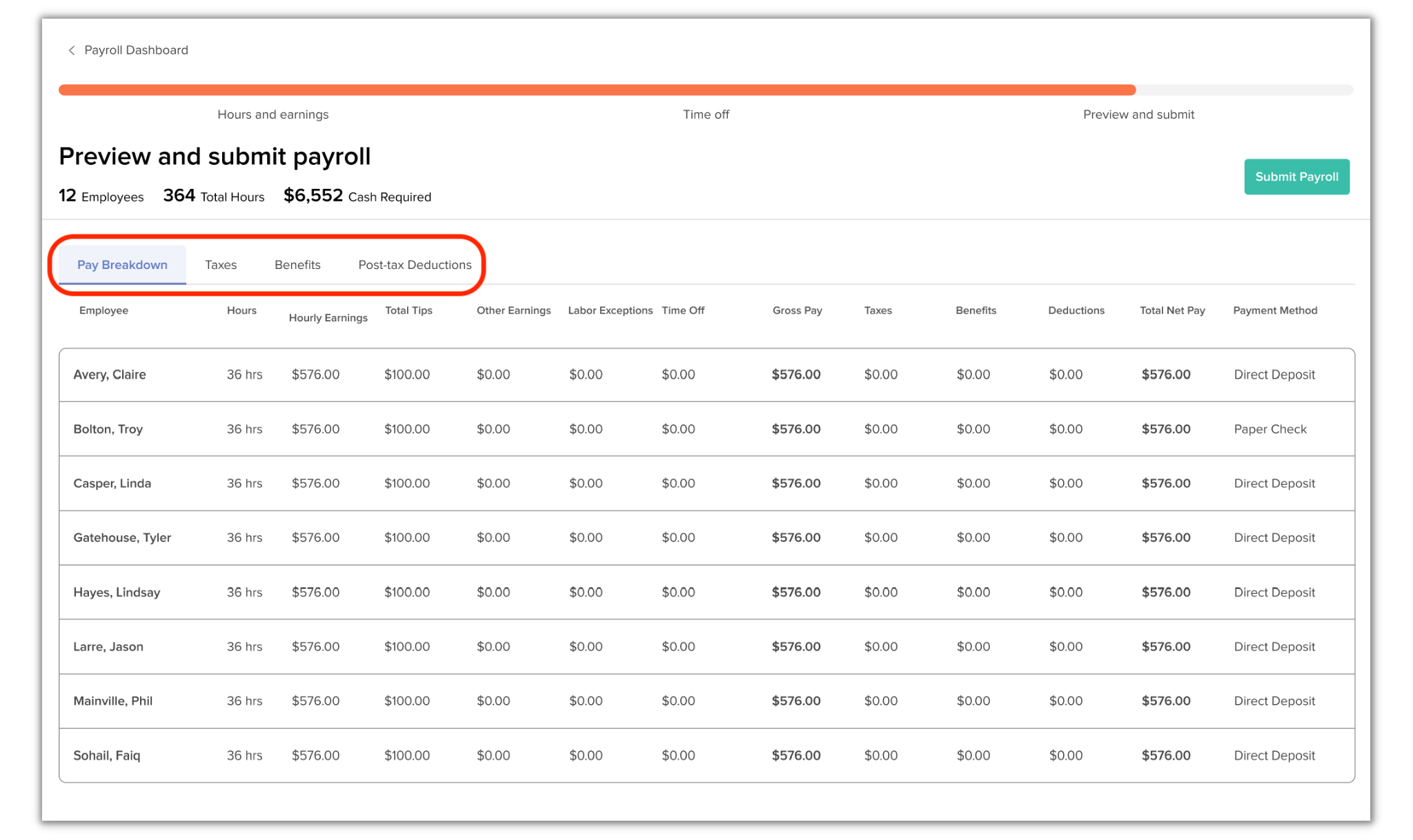Select the Time off step label

pyautogui.click(x=706, y=114)
